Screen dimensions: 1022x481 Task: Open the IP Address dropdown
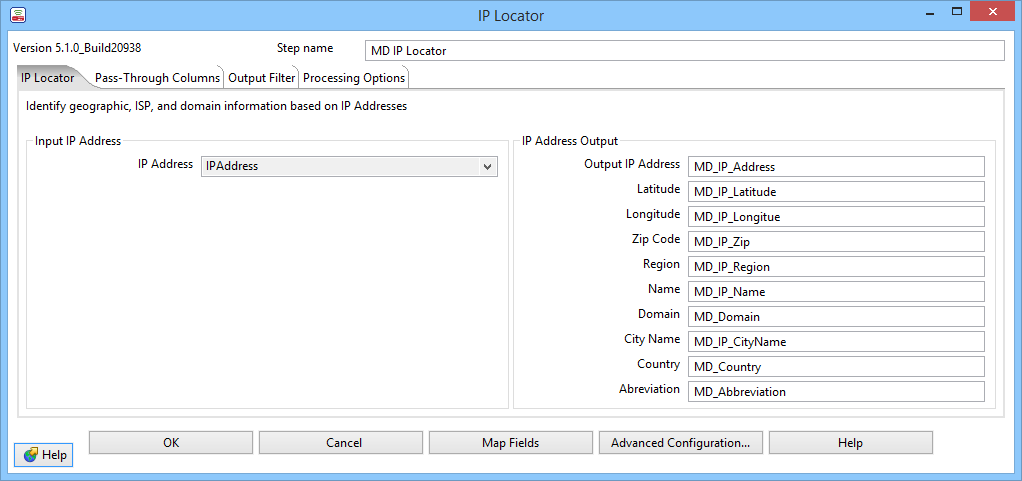[x=349, y=167]
